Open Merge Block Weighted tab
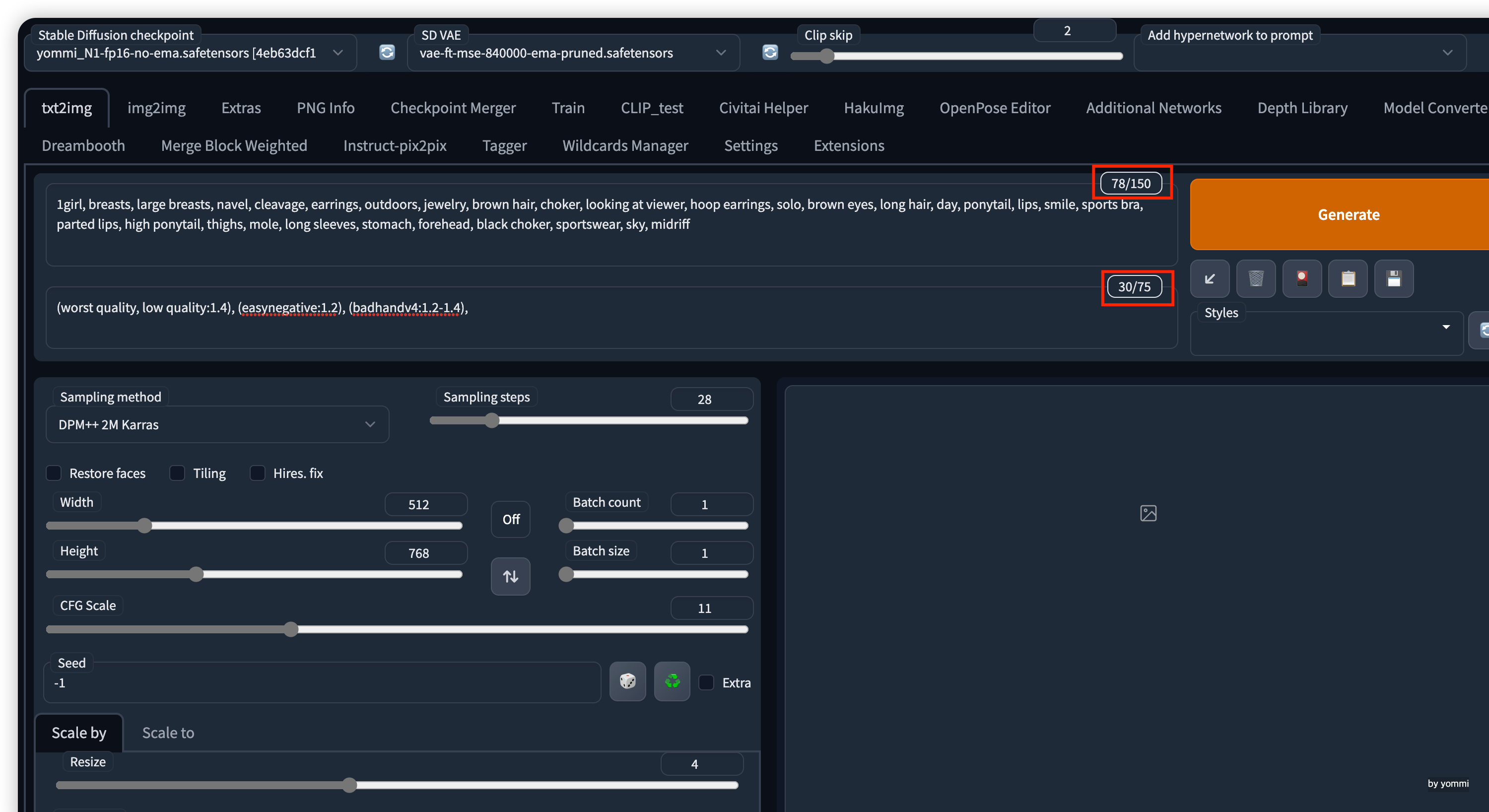Screen dimensions: 1489x812 [234, 145]
